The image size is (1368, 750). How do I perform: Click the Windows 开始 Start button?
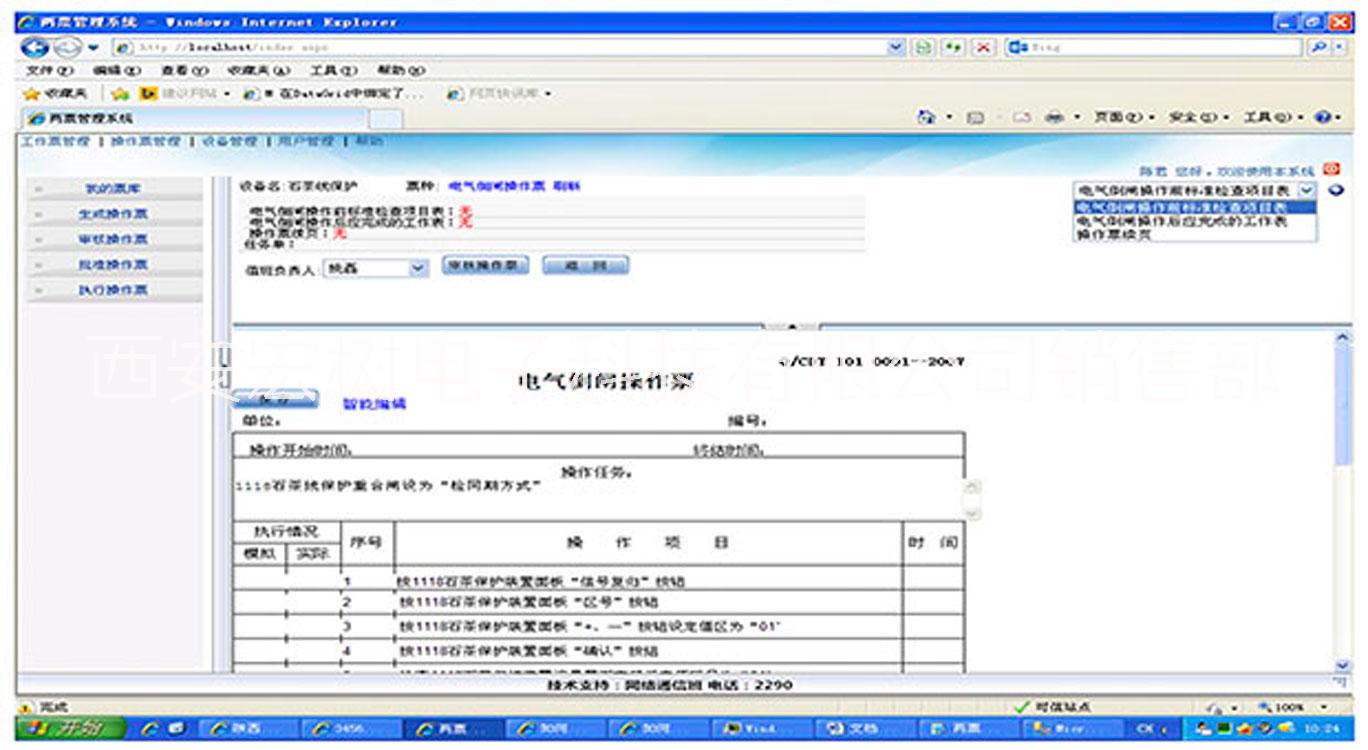coord(71,728)
